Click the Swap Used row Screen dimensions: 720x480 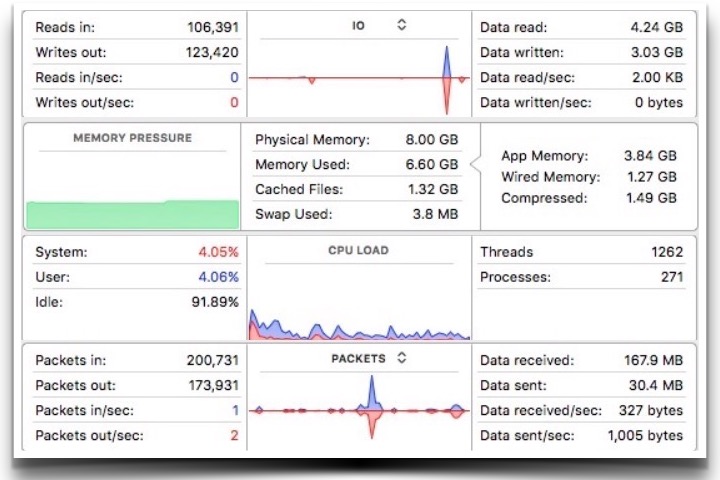point(357,214)
